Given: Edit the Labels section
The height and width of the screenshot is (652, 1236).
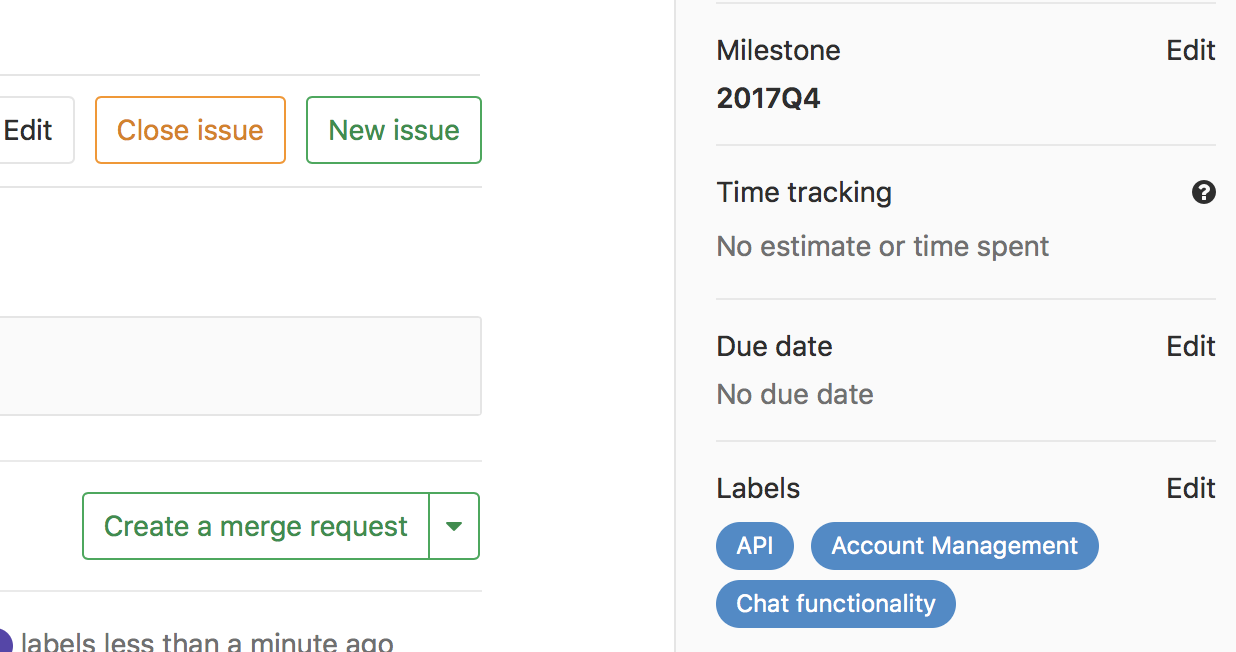Looking at the screenshot, I should (1190, 488).
